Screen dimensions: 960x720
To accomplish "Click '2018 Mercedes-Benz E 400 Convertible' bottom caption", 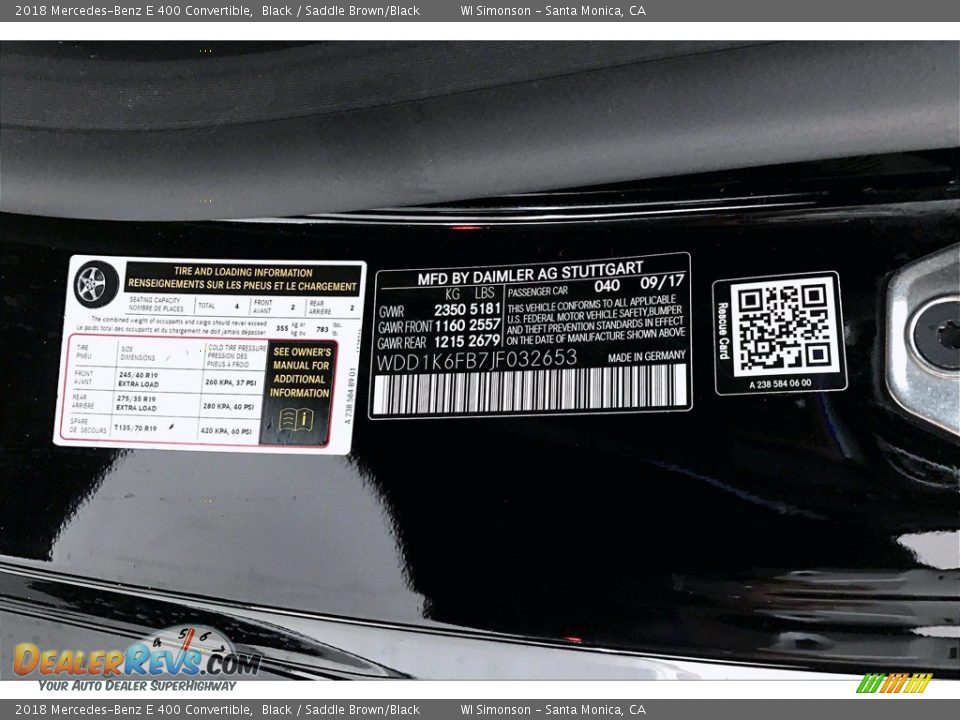I will point(133,710).
